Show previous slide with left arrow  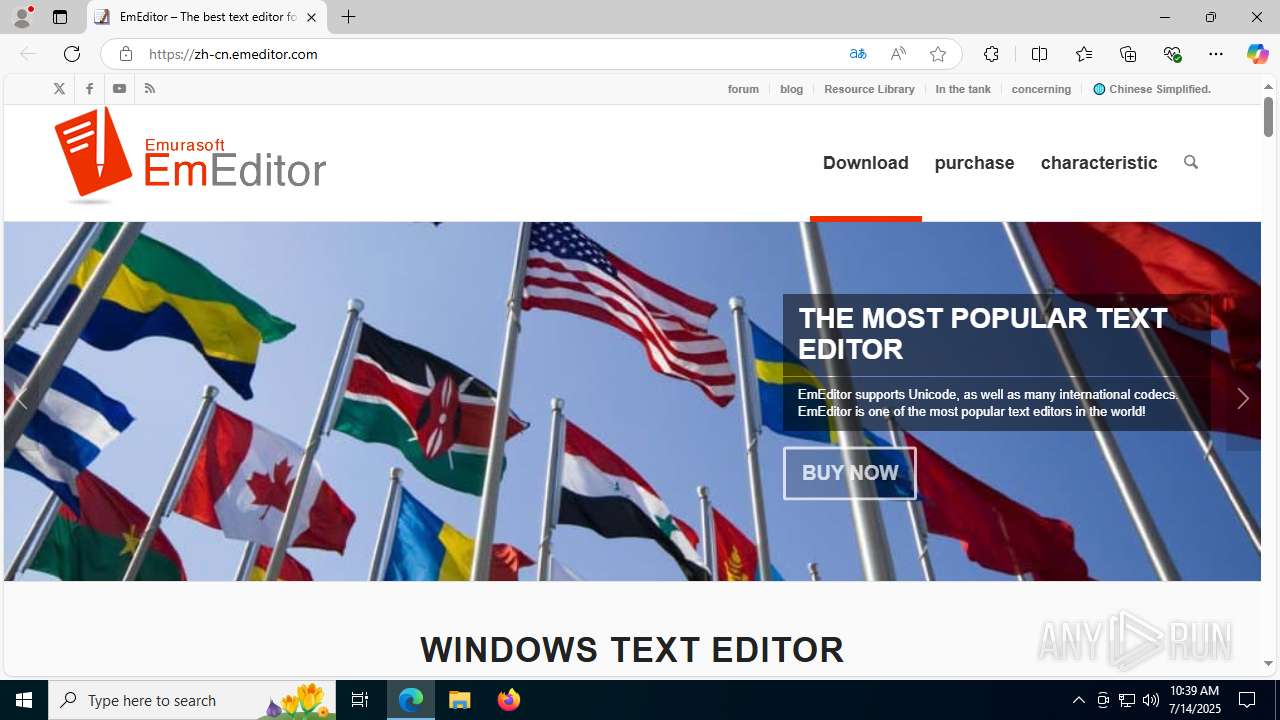pyautogui.click(x=20, y=399)
